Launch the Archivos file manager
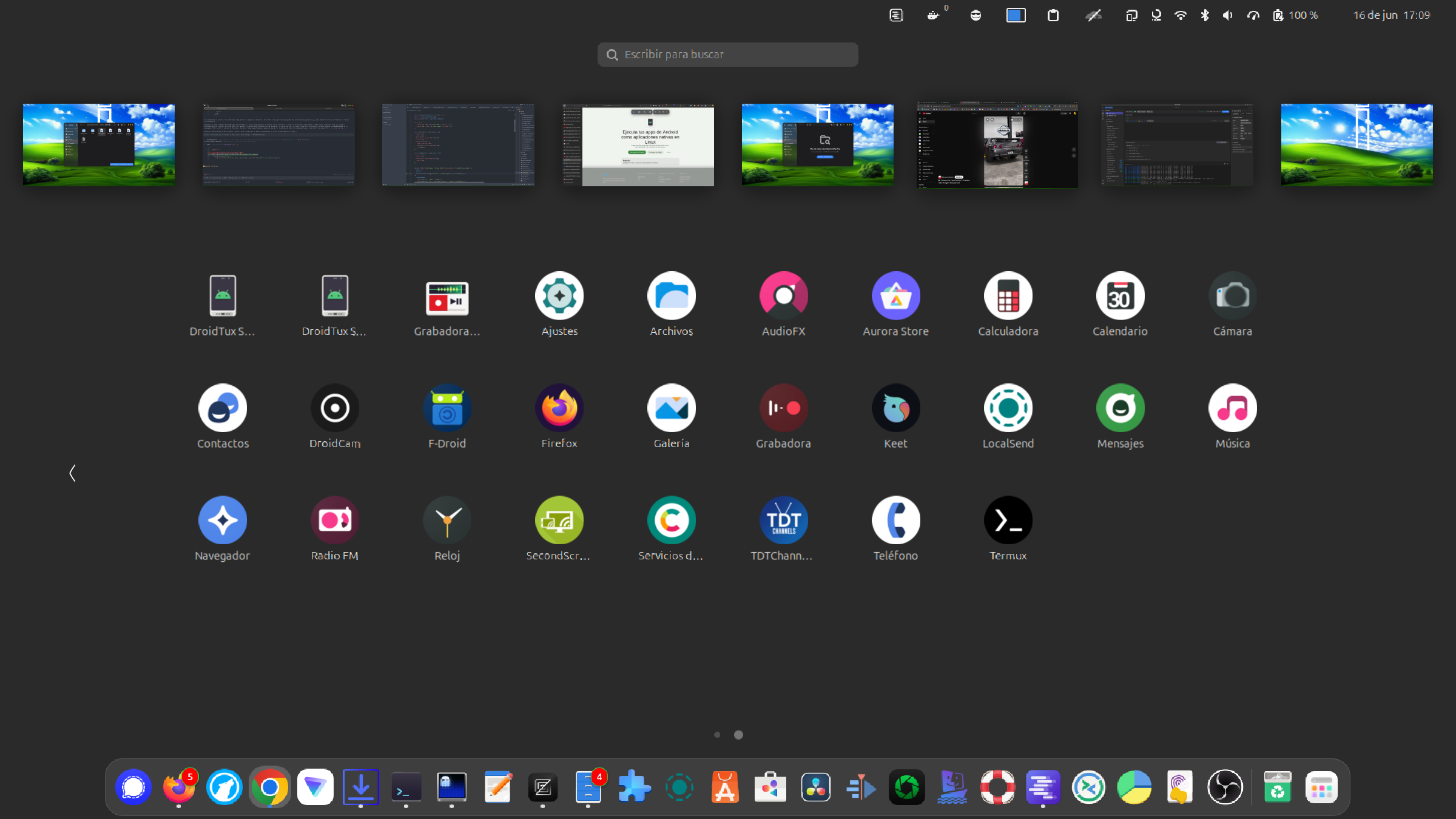Screen dimensions: 1456x819 click(x=672, y=296)
